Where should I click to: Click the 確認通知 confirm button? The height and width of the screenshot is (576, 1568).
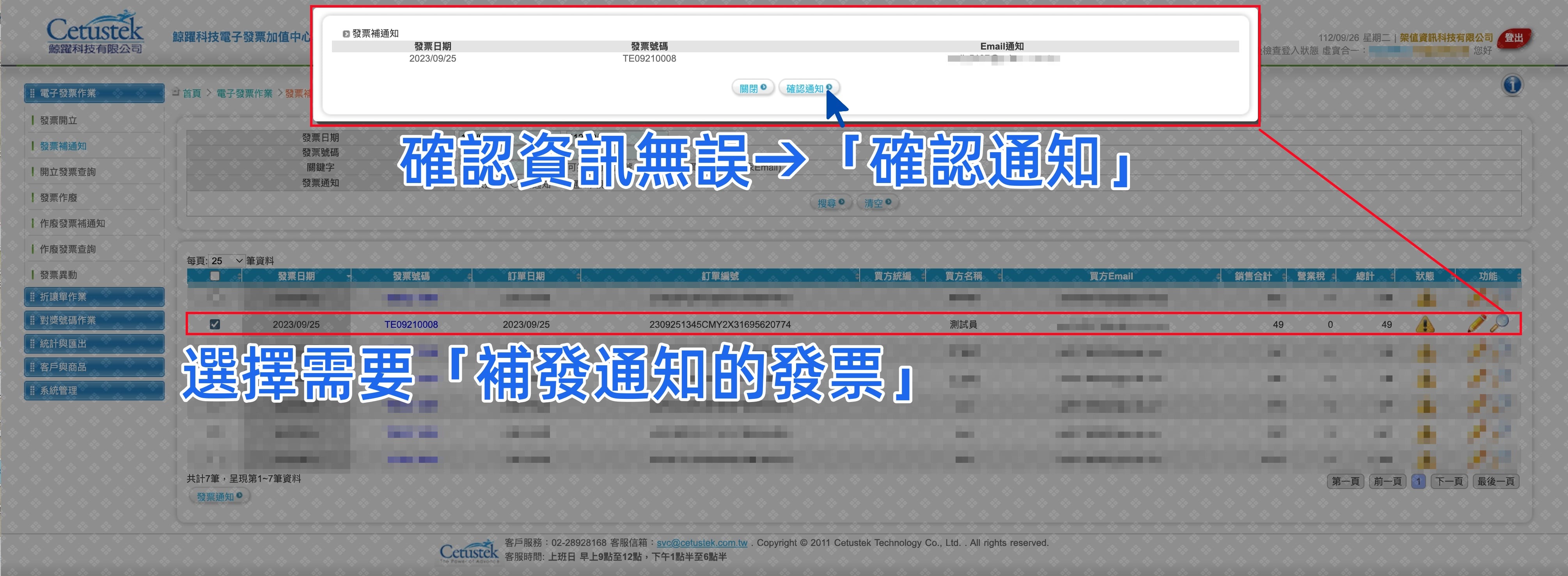point(808,88)
